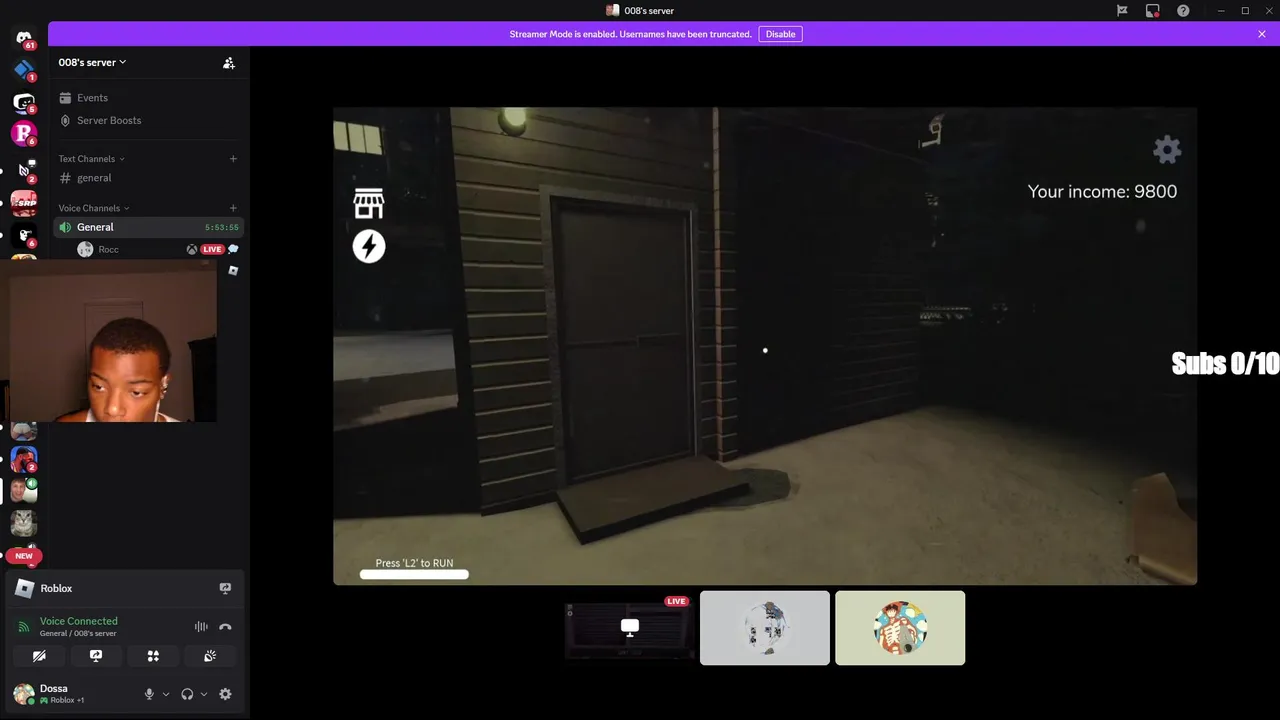Mute the microphone
Screen dimensions: 1280x720
149,694
